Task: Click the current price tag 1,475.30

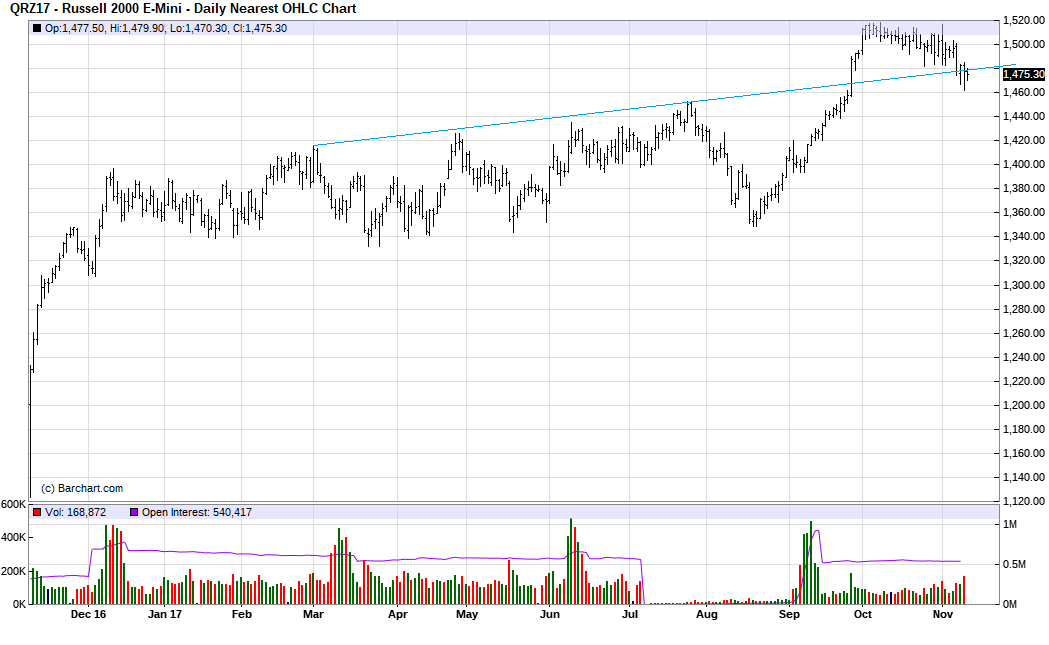Action: tap(1024, 74)
